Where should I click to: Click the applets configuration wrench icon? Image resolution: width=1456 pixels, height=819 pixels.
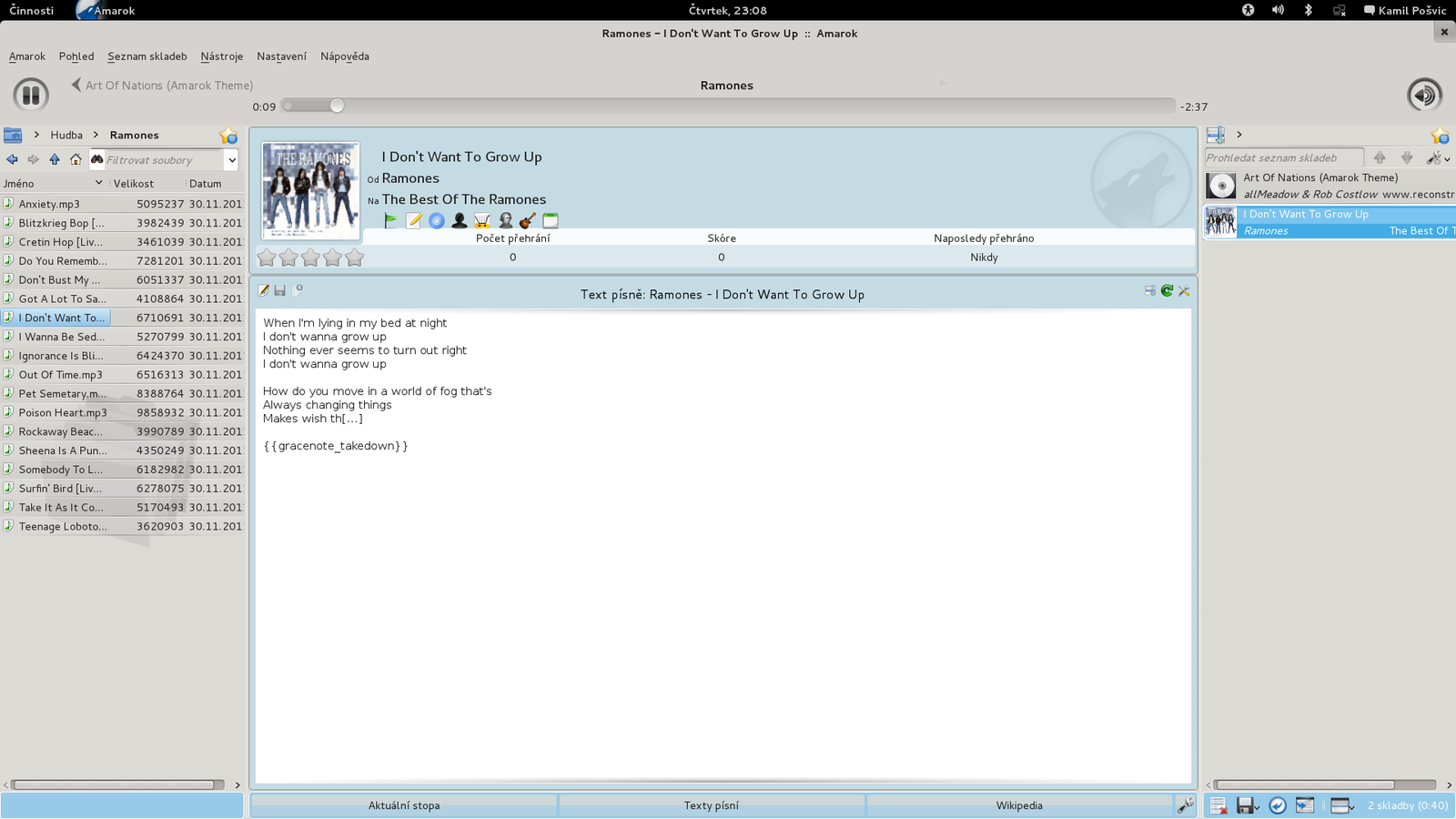click(1185, 805)
